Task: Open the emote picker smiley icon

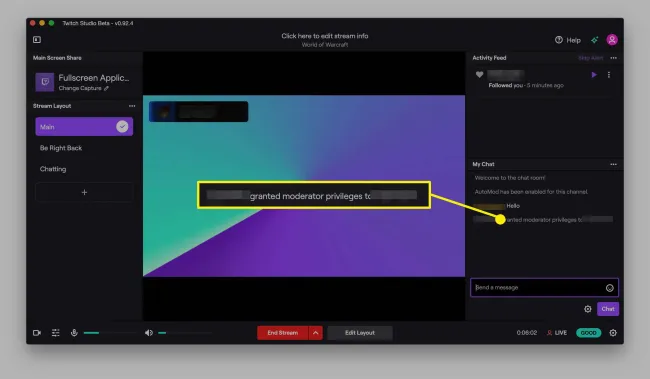Action: click(609, 288)
